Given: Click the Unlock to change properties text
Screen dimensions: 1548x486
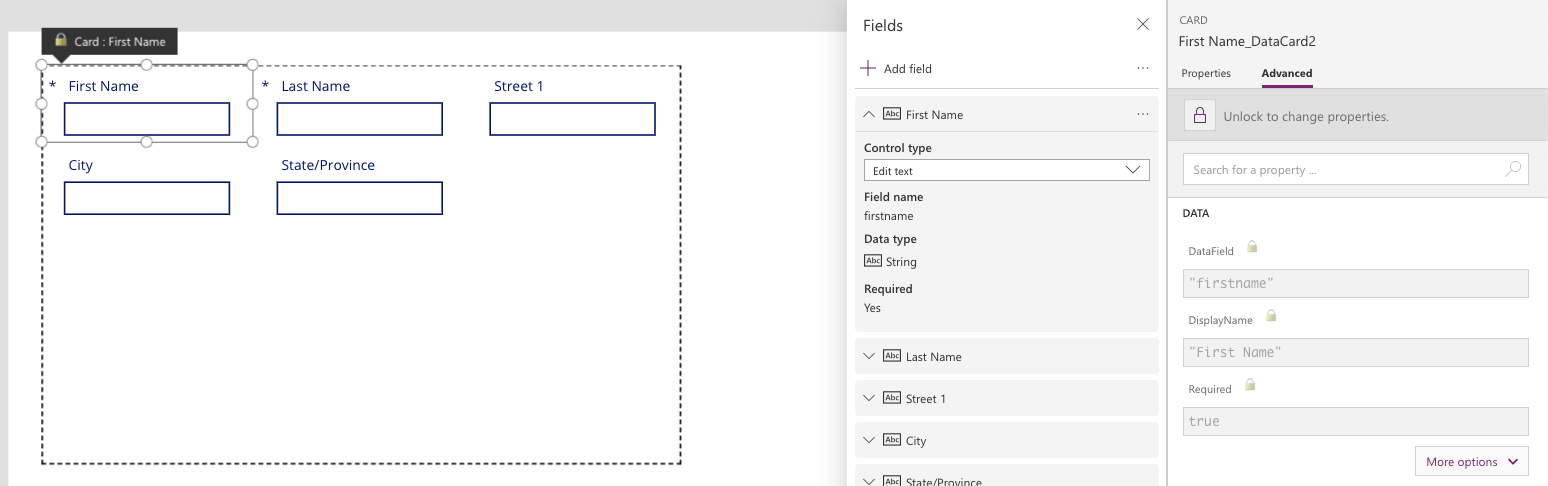Looking at the screenshot, I should point(1306,116).
